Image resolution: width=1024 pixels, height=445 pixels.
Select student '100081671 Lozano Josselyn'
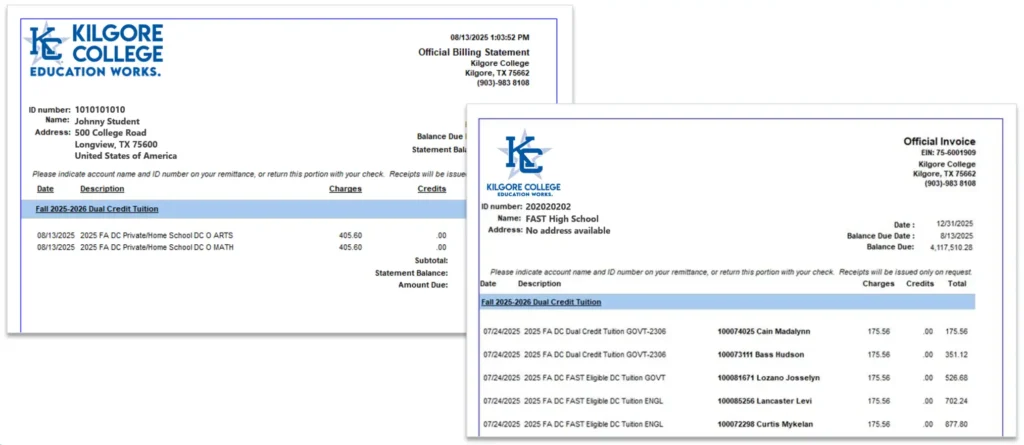(x=769, y=378)
